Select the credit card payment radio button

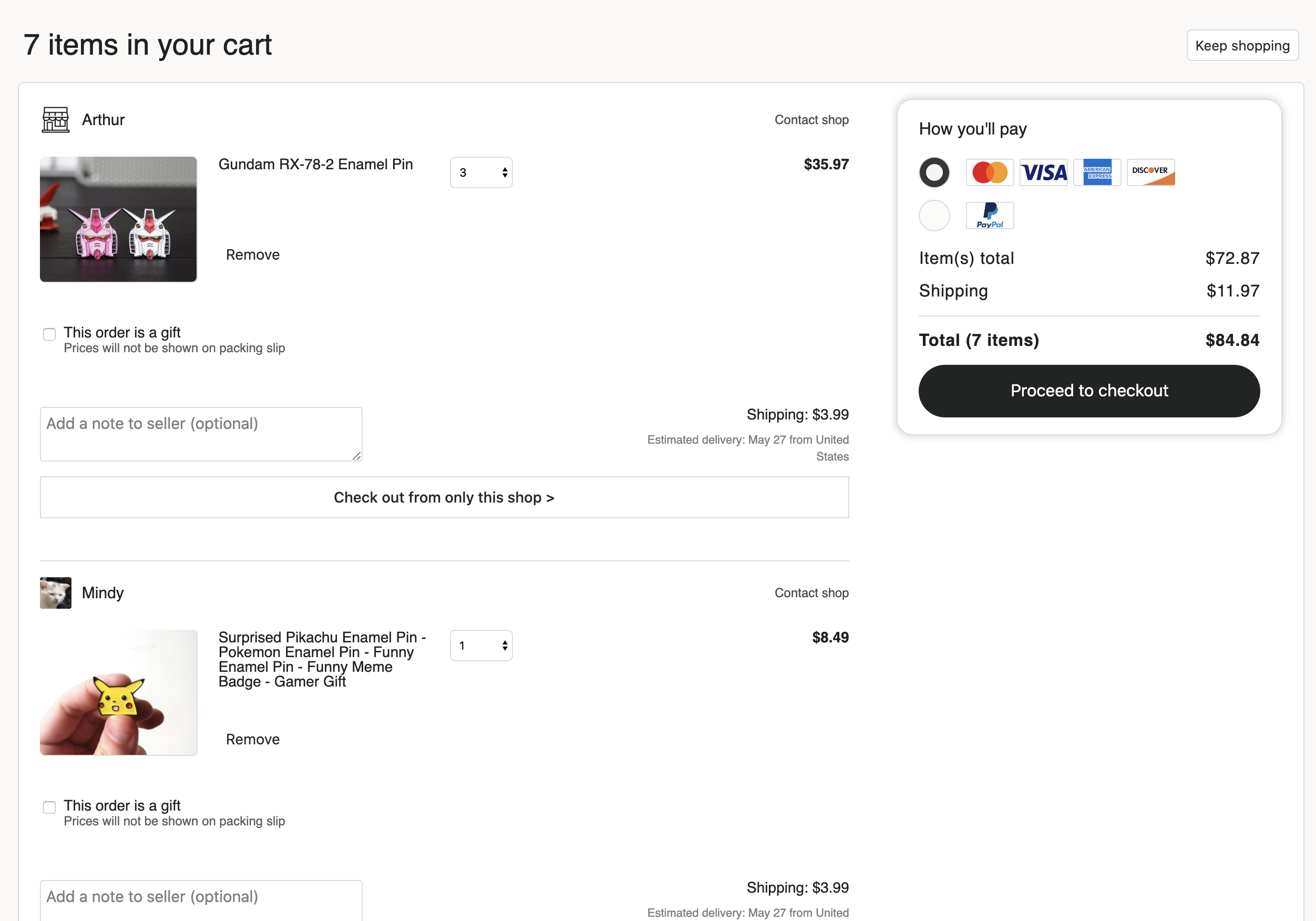[934, 172]
